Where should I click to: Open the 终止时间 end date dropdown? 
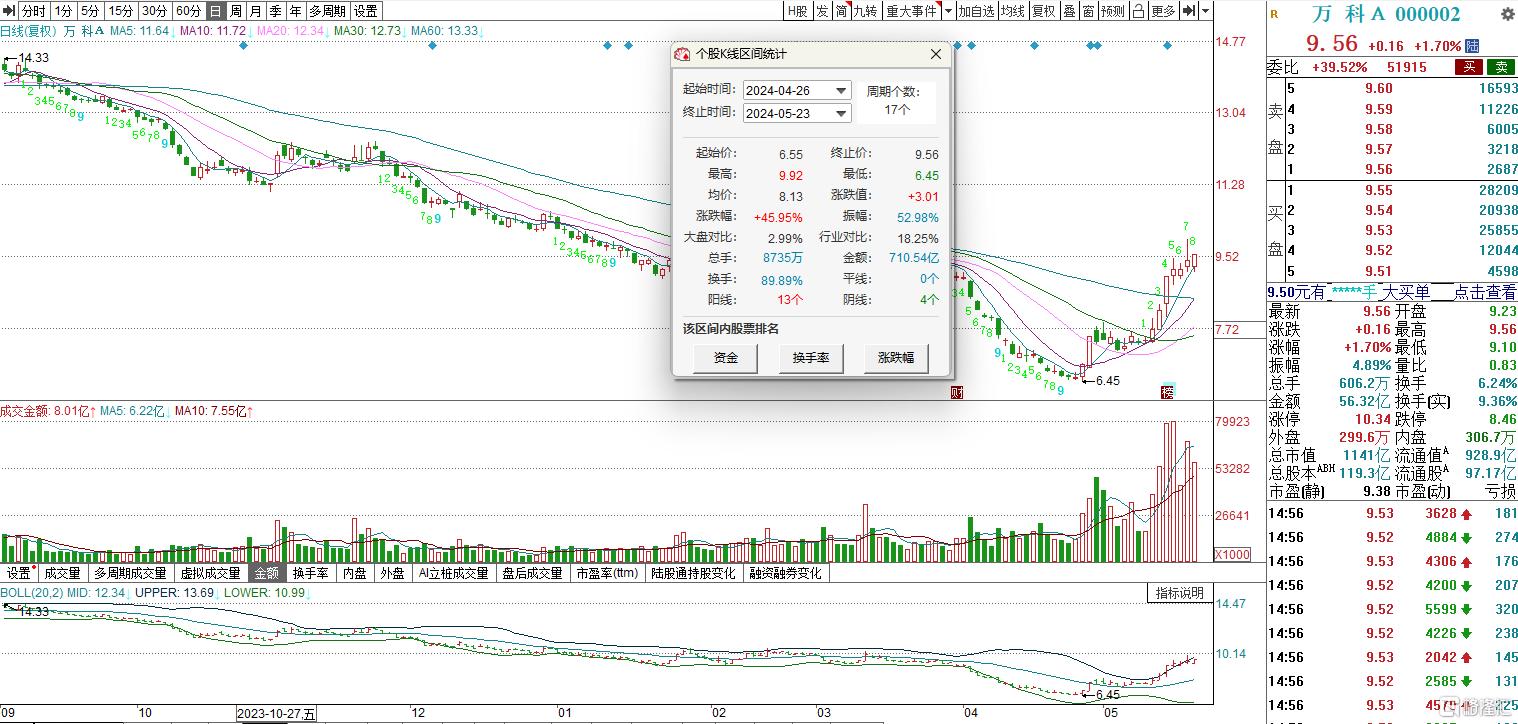coord(840,113)
